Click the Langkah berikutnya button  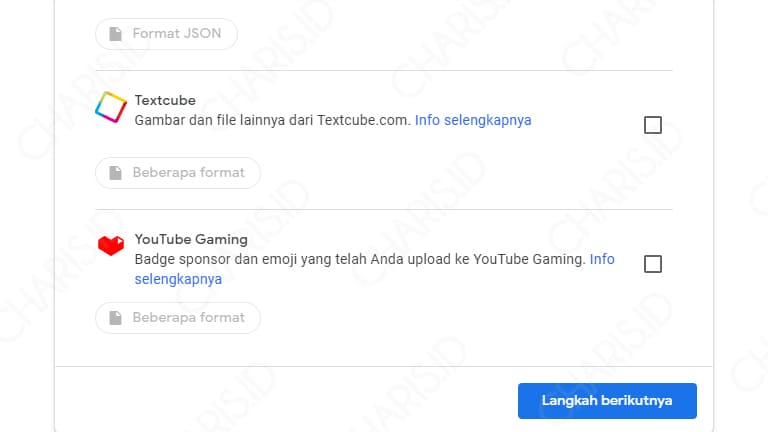[x=607, y=401]
